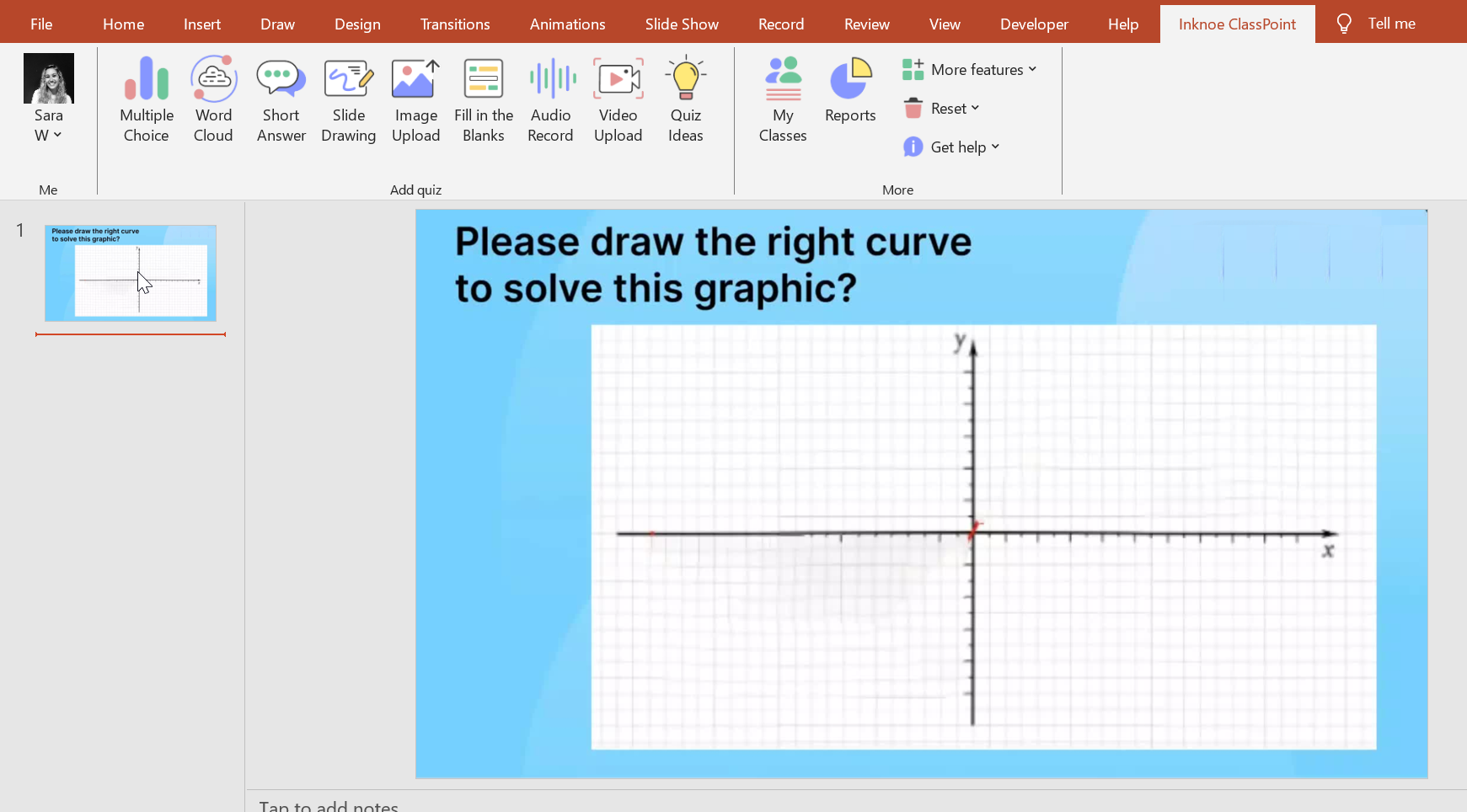The height and width of the screenshot is (812, 1467).
Task: Click the More features grid icon
Action: tap(913, 70)
